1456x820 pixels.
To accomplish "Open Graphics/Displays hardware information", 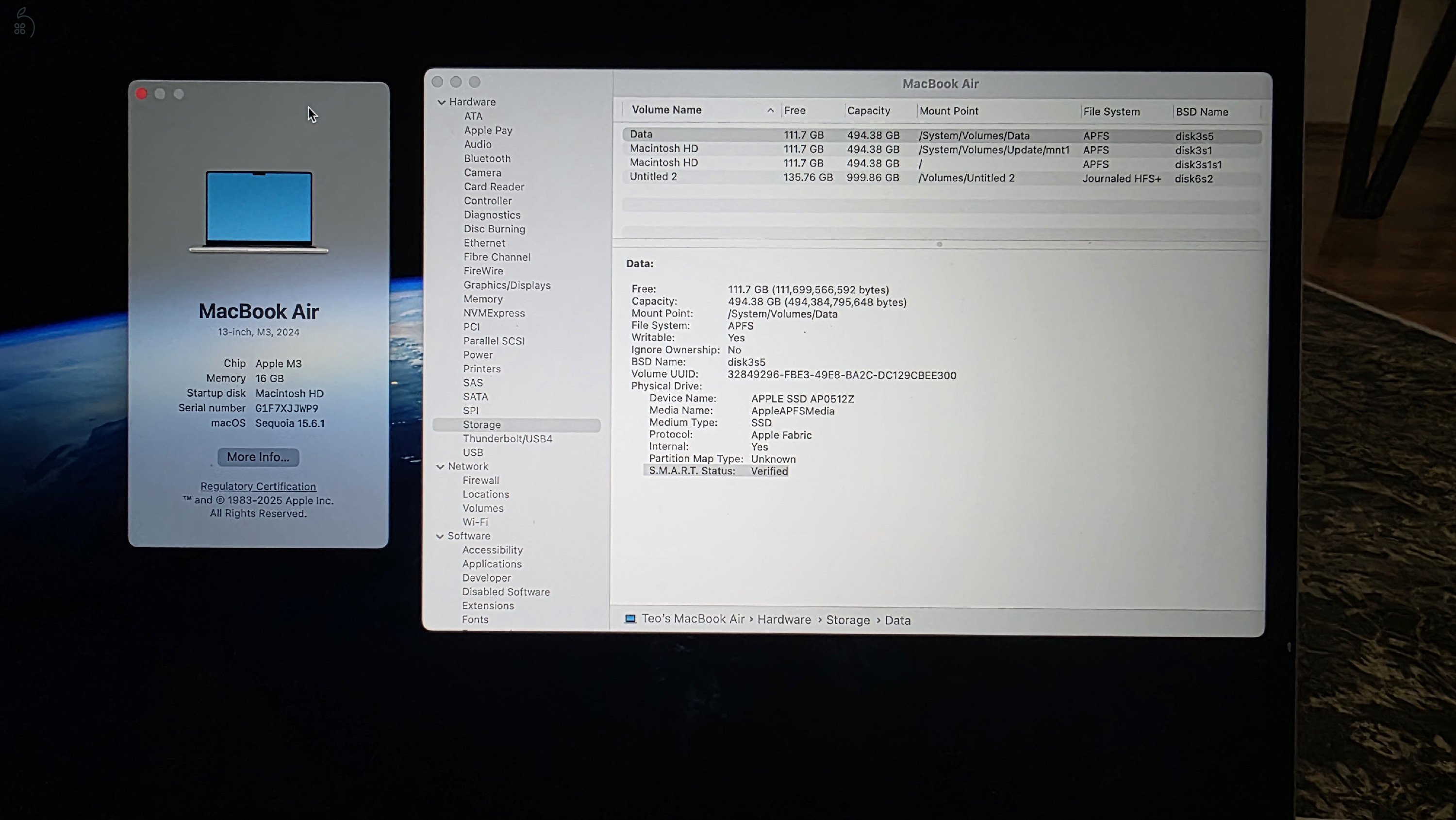I will tap(507, 285).
